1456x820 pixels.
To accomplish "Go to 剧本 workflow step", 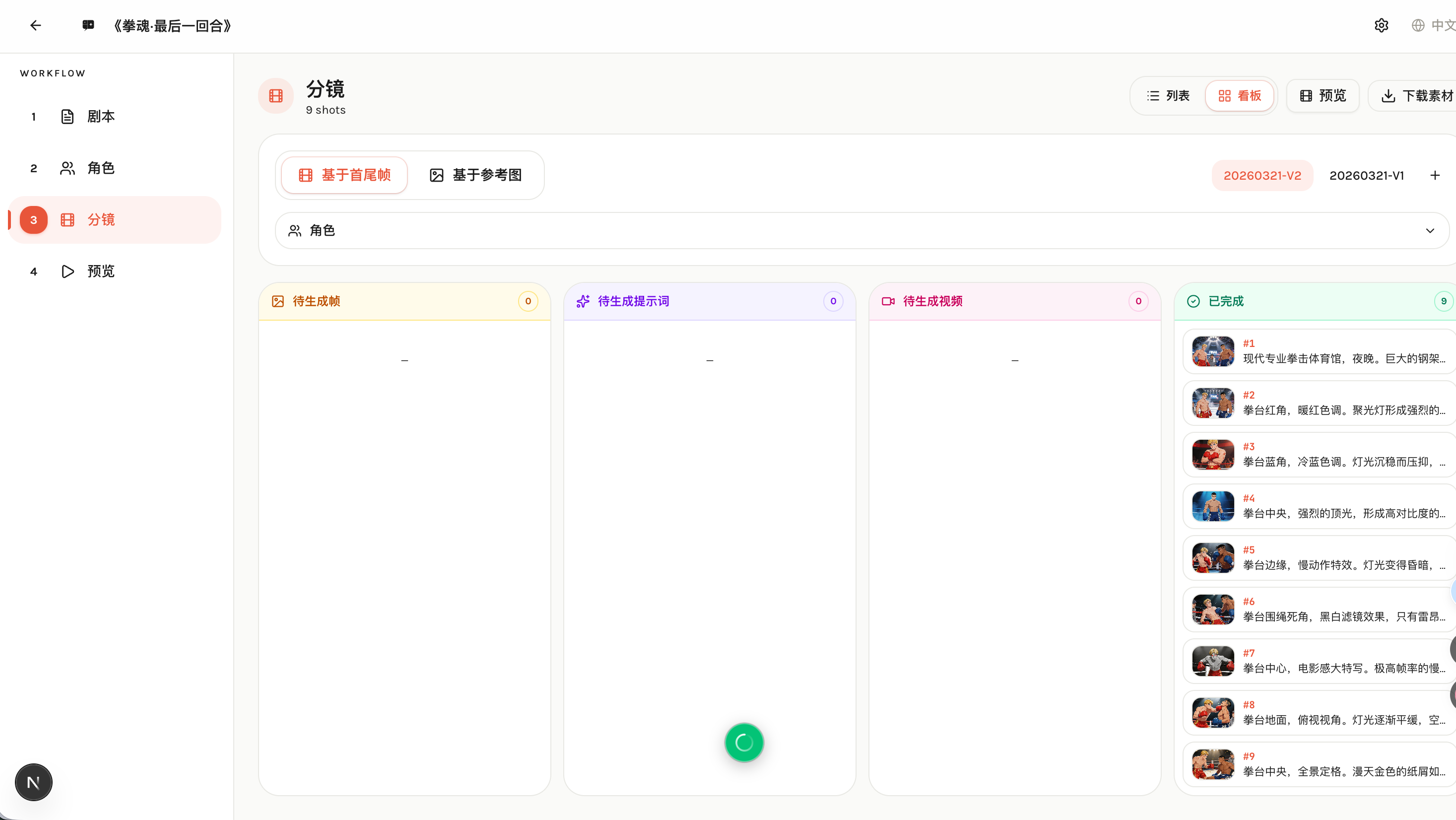I will pos(101,117).
